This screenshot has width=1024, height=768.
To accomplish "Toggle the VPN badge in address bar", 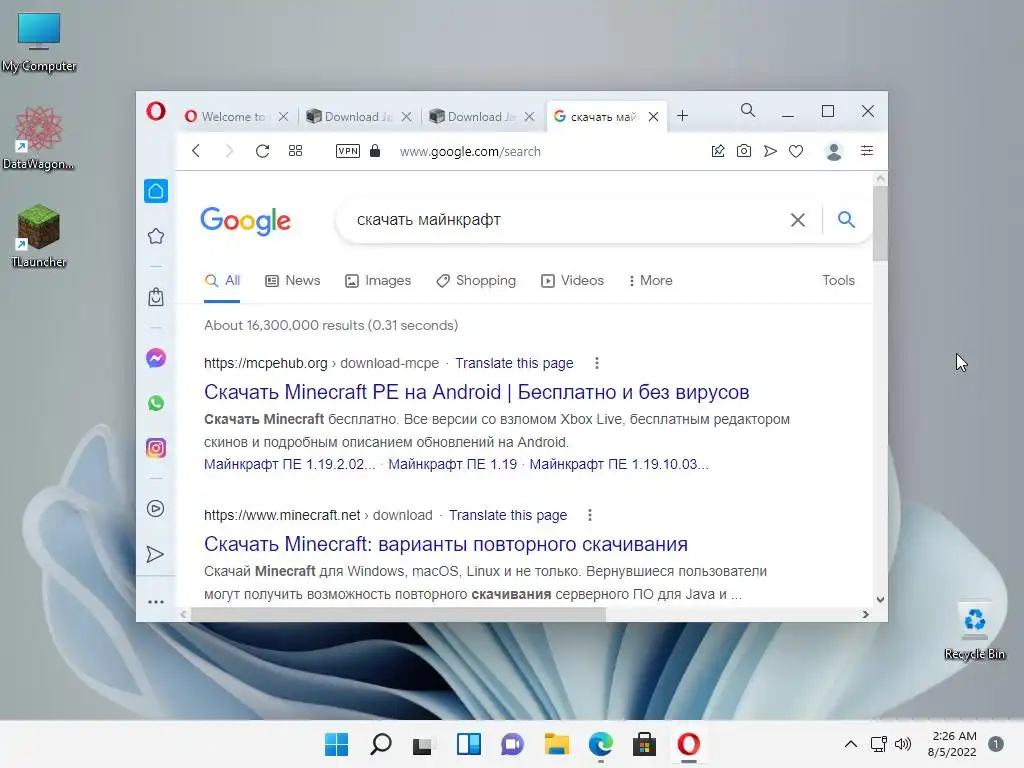I will 347,151.
